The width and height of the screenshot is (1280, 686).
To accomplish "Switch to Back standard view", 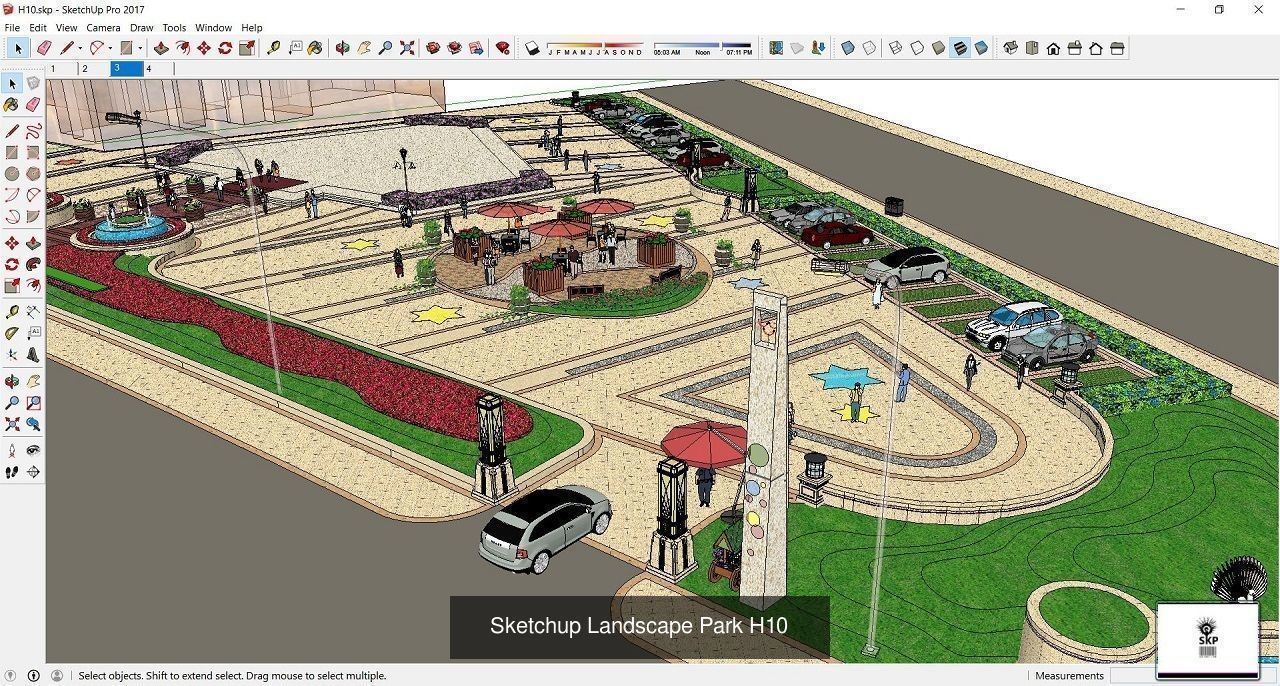I will [1096, 48].
